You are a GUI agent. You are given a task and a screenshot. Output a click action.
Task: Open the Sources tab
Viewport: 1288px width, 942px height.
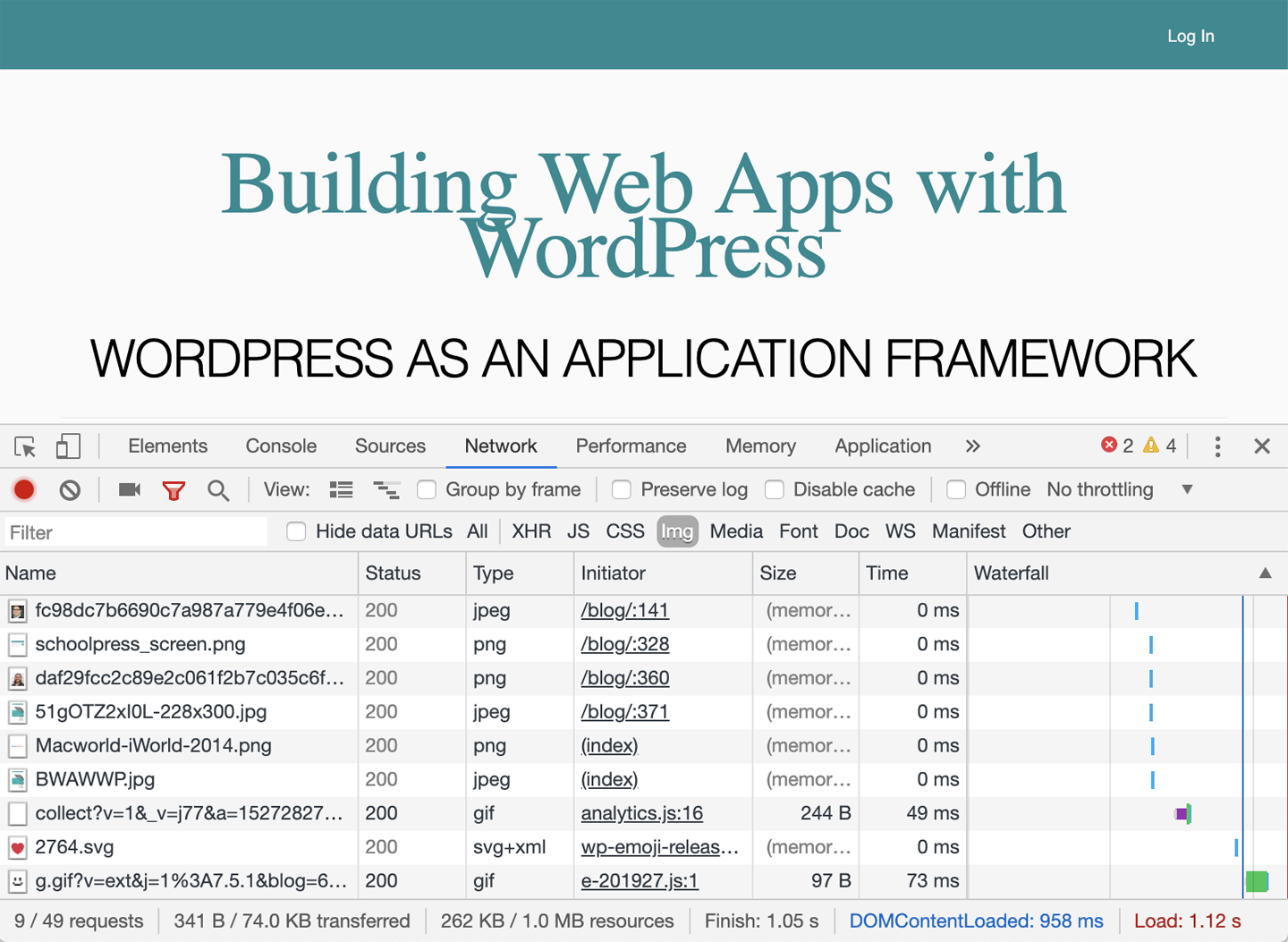(x=390, y=446)
